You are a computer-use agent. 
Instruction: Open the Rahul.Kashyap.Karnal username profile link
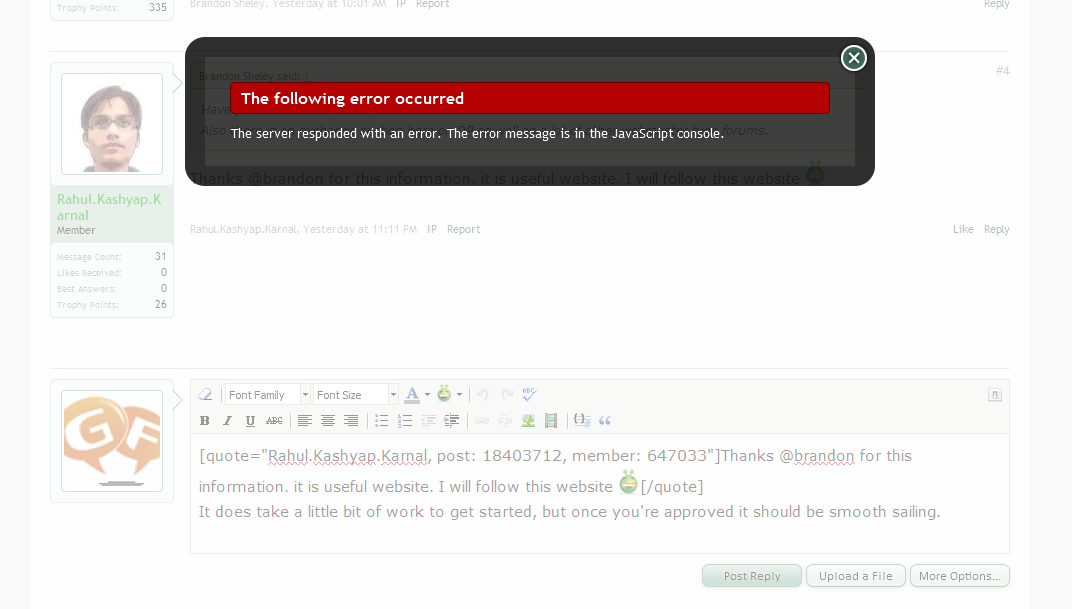tap(109, 207)
